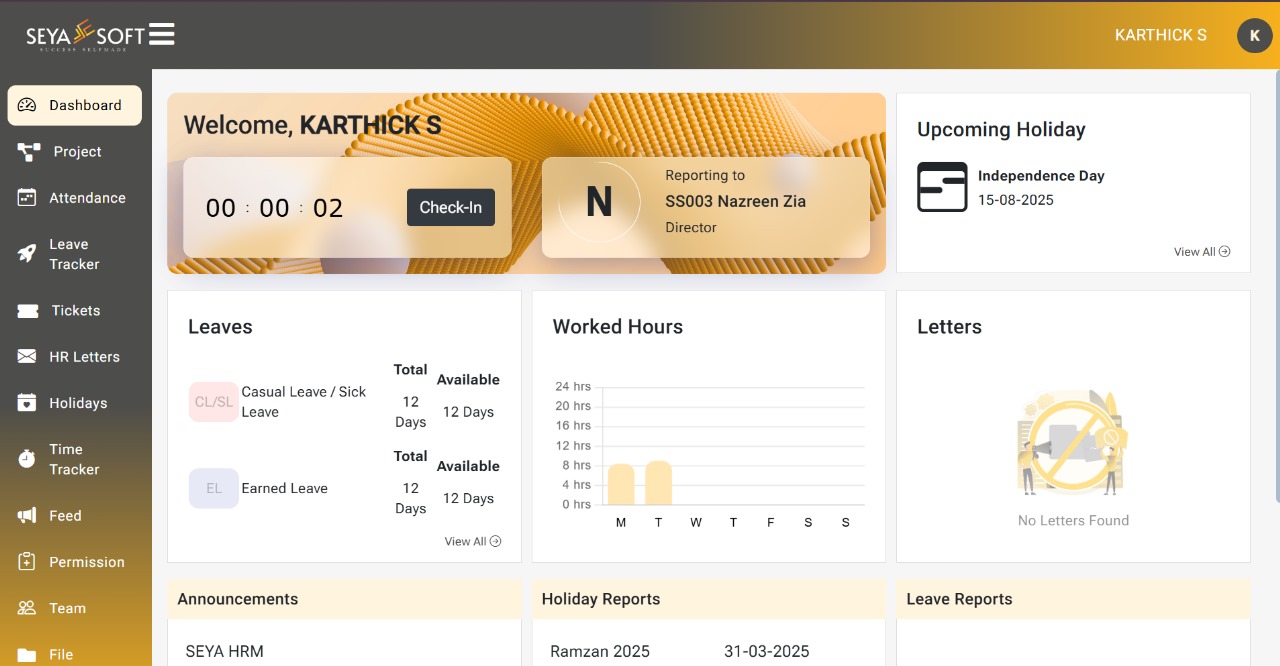Go to HR Letters menu item
This screenshot has height=666, width=1280.
pos(75,357)
